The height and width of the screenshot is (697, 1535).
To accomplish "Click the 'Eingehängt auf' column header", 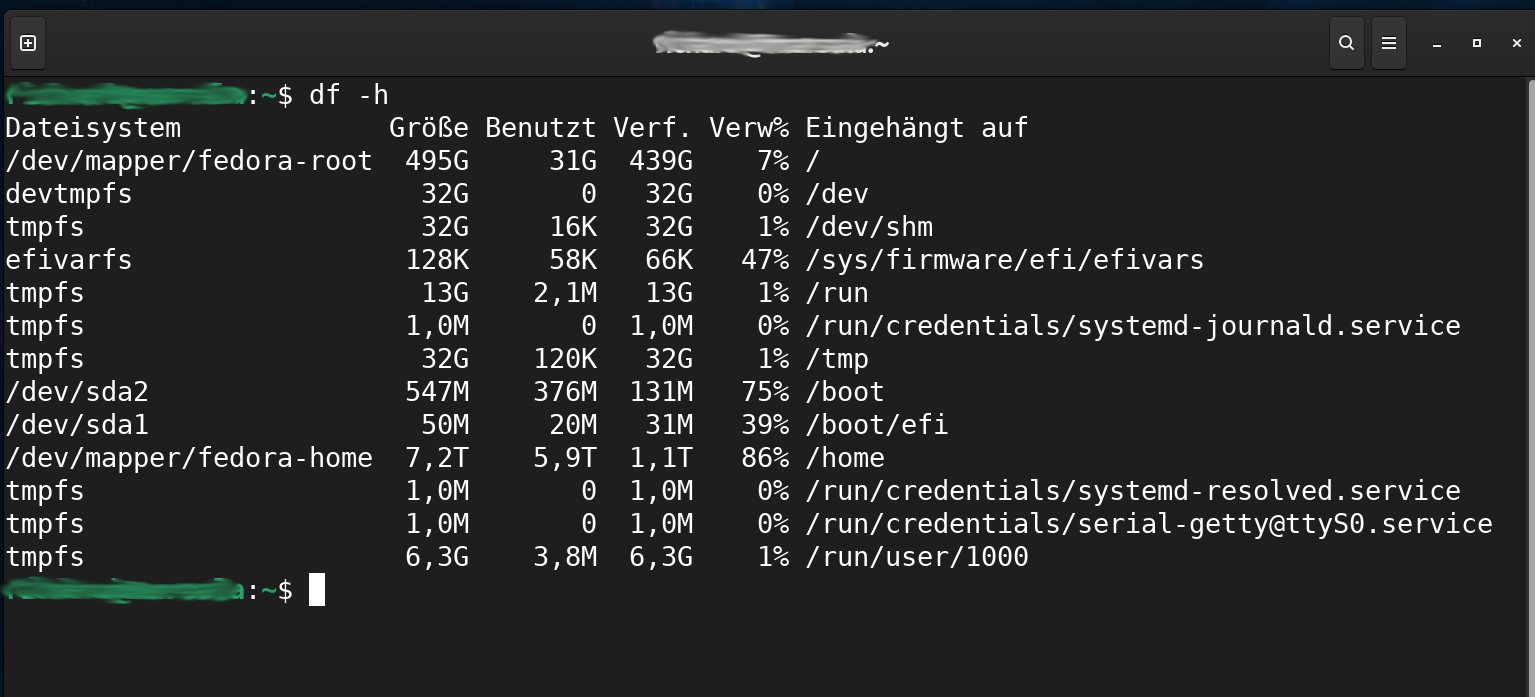I will pyautogui.click(x=916, y=128).
